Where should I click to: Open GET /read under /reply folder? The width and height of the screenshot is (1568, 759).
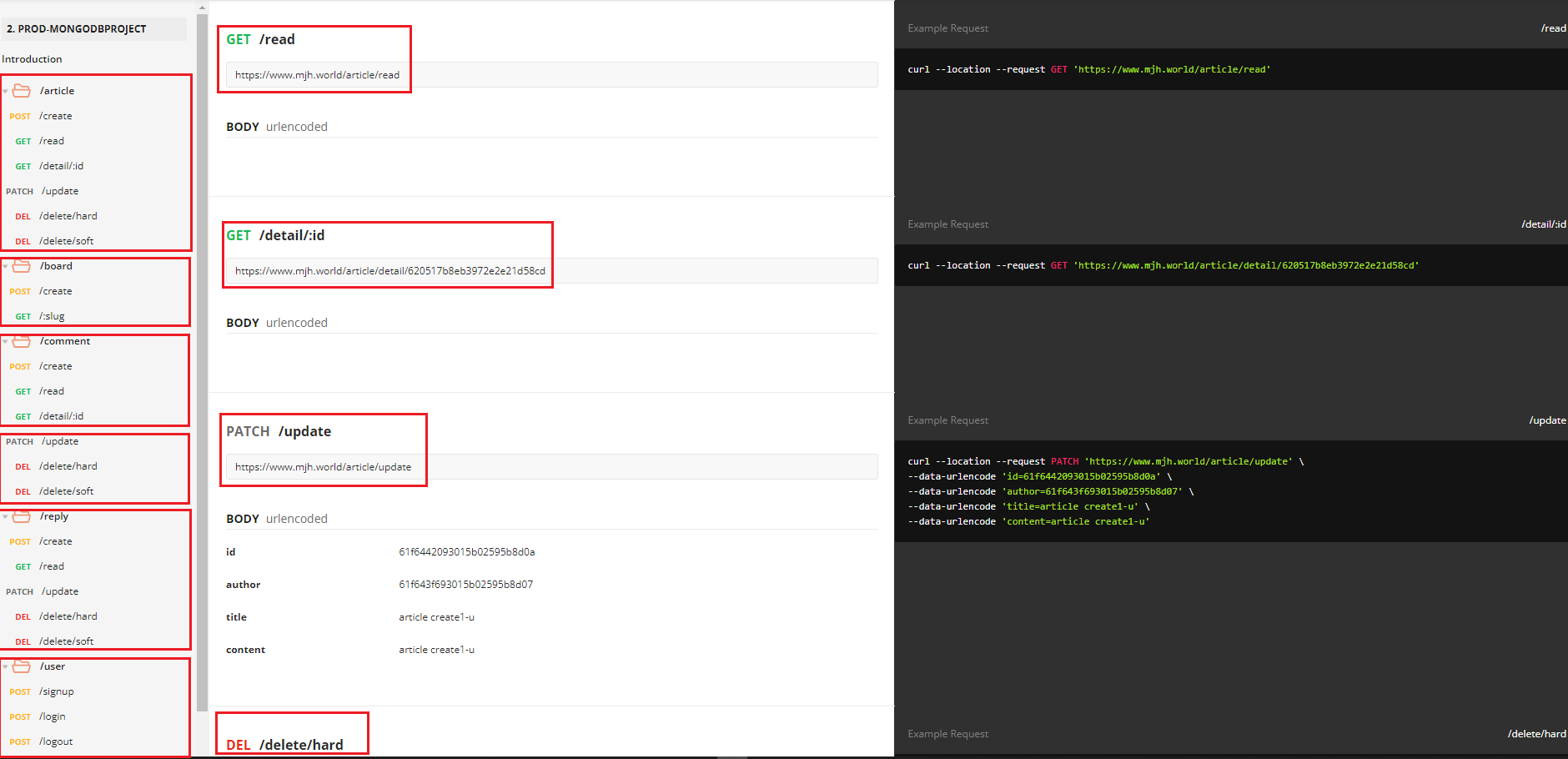pos(40,566)
